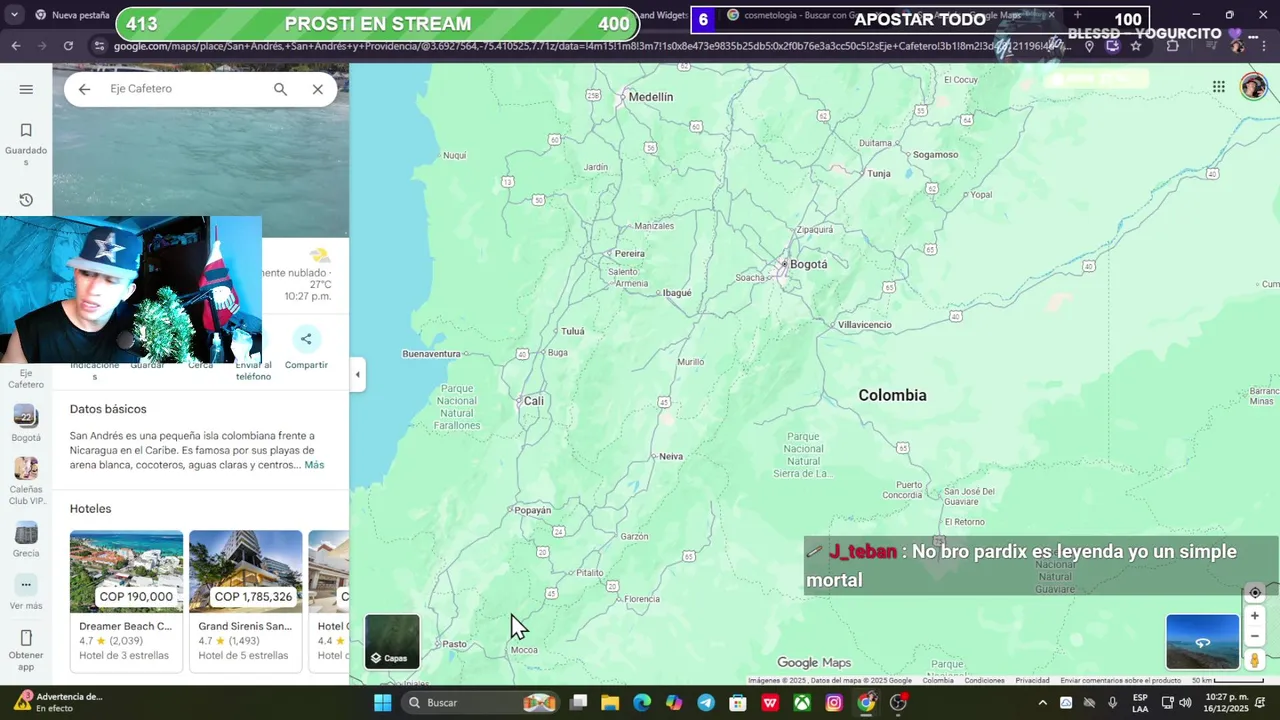Open the Google apps grid

click(1218, 87)
